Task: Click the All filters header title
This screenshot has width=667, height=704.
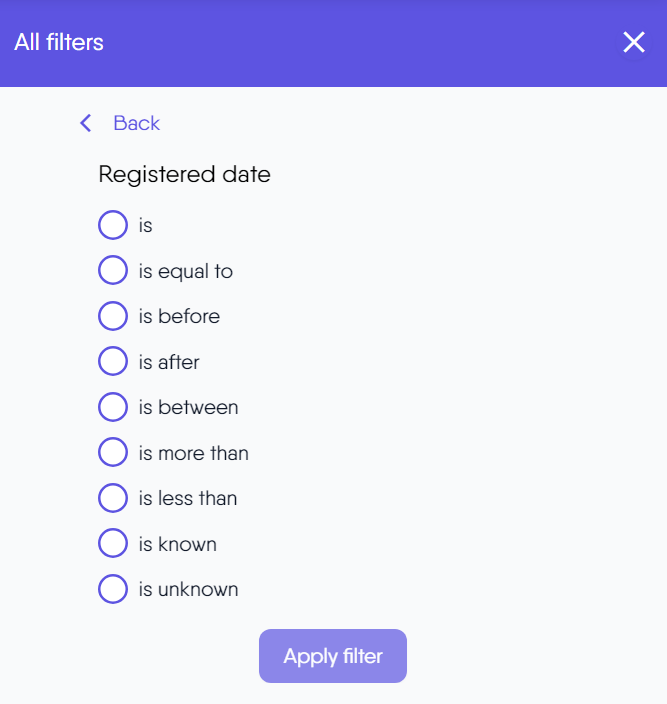Action: (59, 42)
